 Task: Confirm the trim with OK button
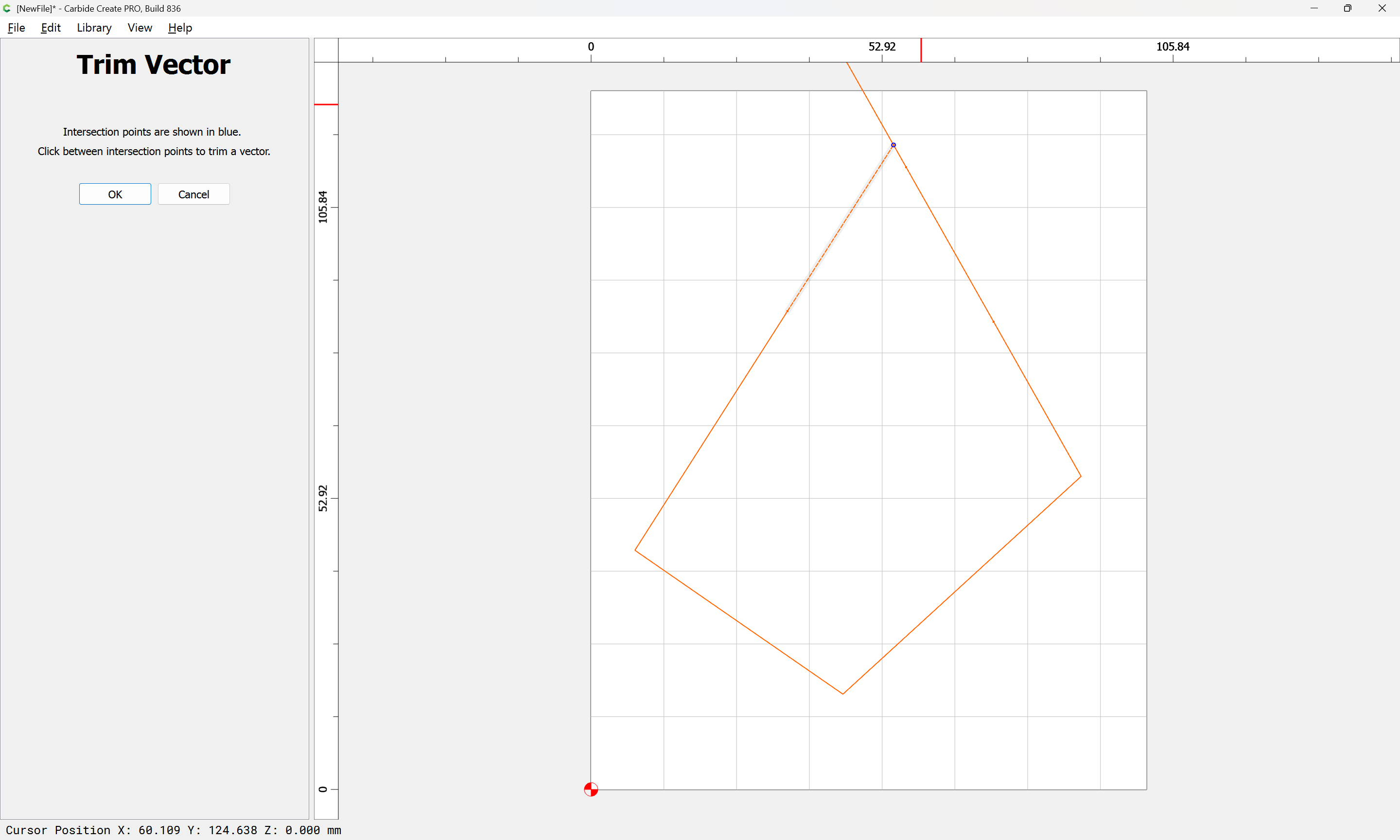tap(115, 194)
